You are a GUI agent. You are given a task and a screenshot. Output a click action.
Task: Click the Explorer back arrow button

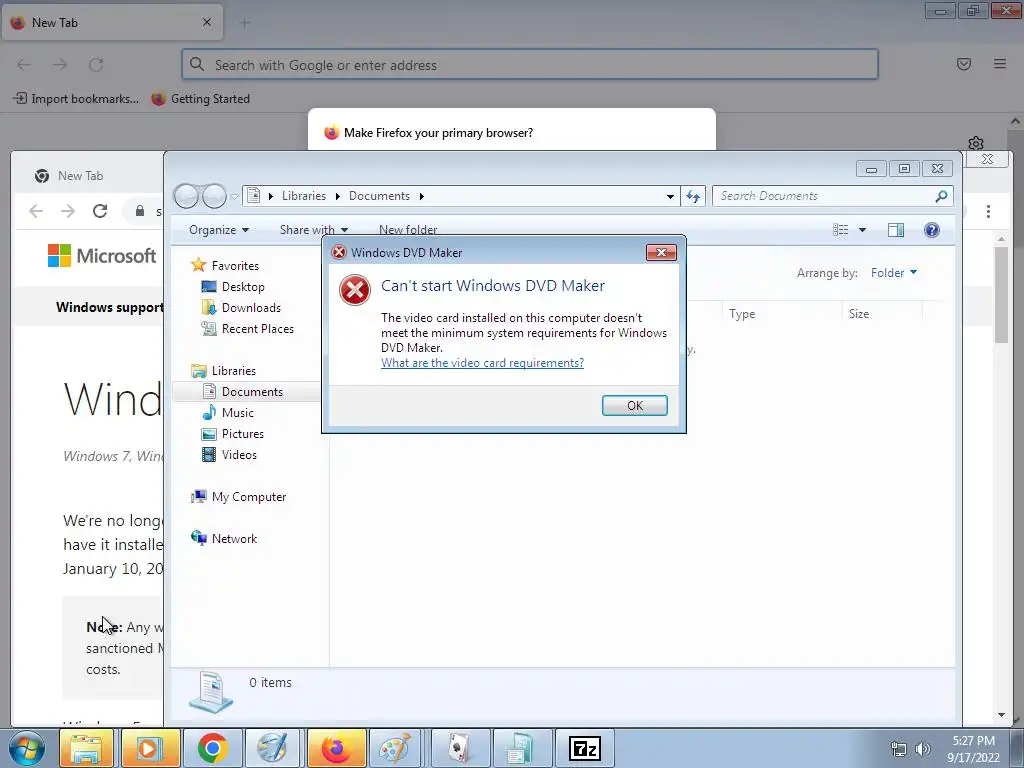(186, 196)
